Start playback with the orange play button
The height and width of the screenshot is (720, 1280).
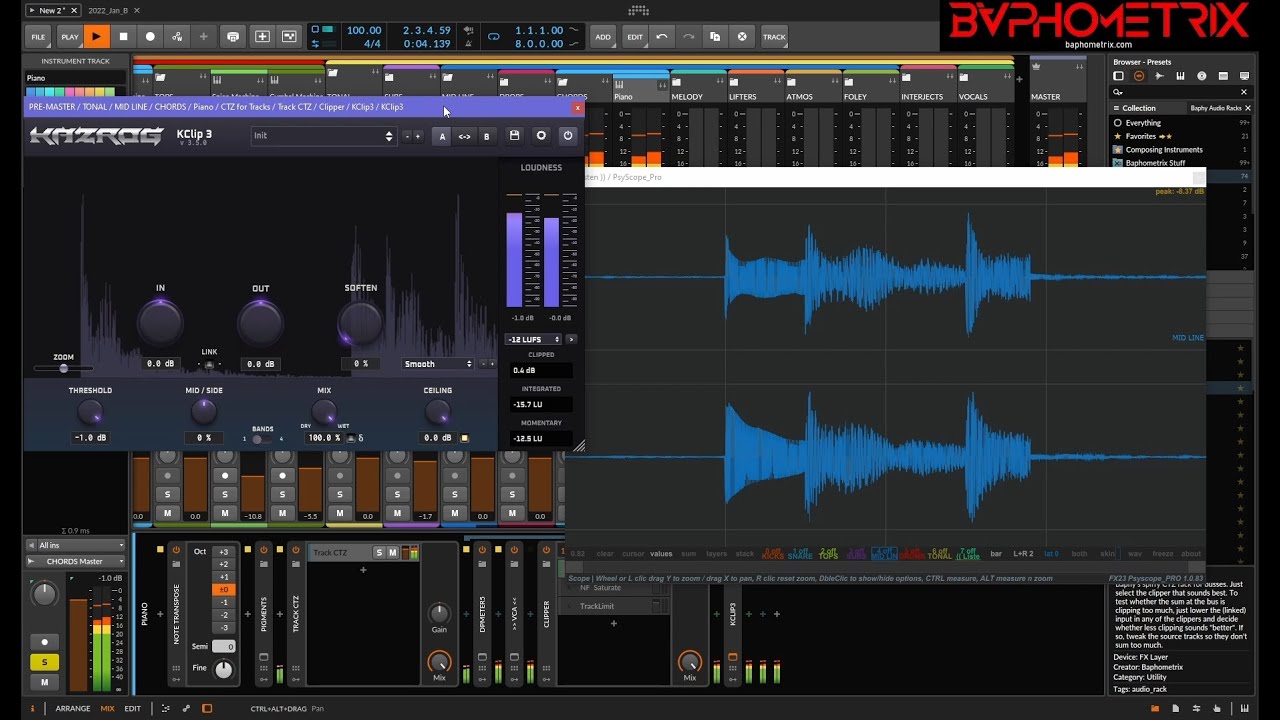pyautogui.click(x=96, y=37)
